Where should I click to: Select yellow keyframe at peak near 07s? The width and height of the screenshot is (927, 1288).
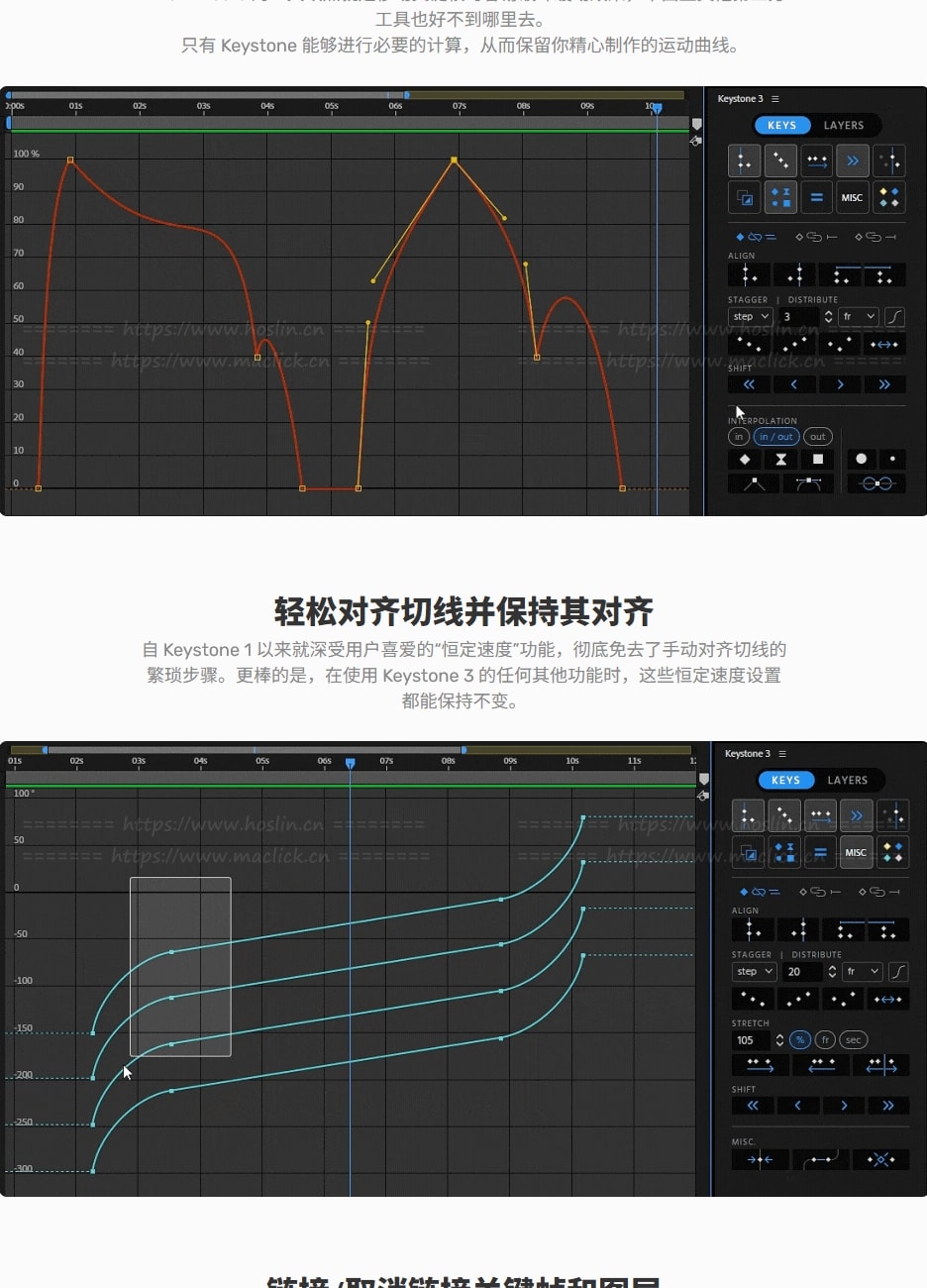tap(454, 160)
